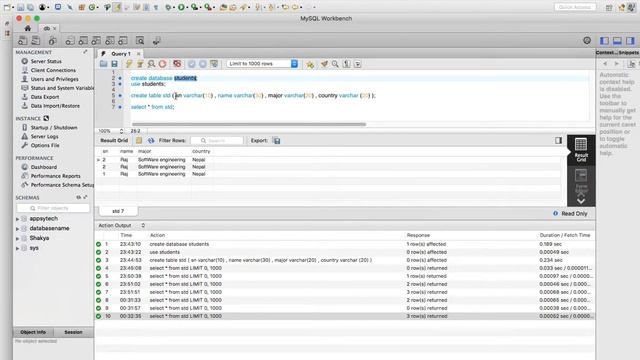The width and height of the screenshot is (640, 360).
Task: Close the Query 1 tab
Action: tap(138, 53)
